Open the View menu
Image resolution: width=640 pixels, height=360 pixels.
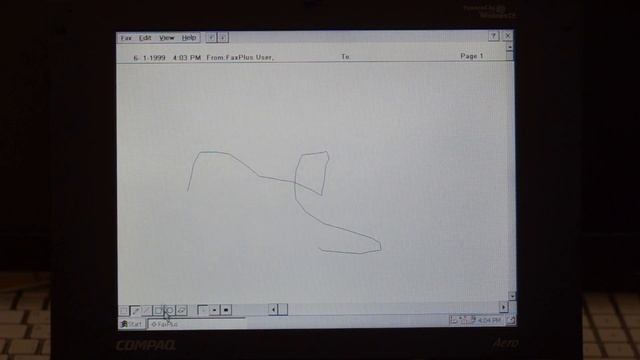coord(167,38)
